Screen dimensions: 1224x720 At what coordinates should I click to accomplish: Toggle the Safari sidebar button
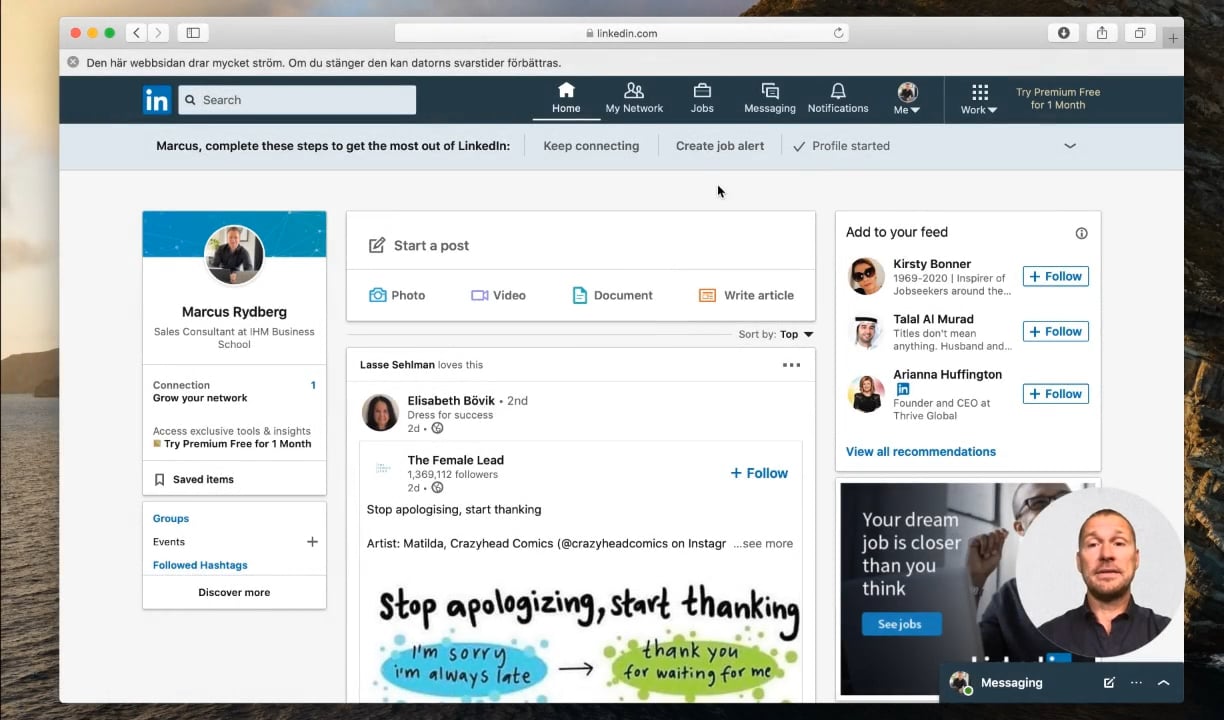pos(193,33)
